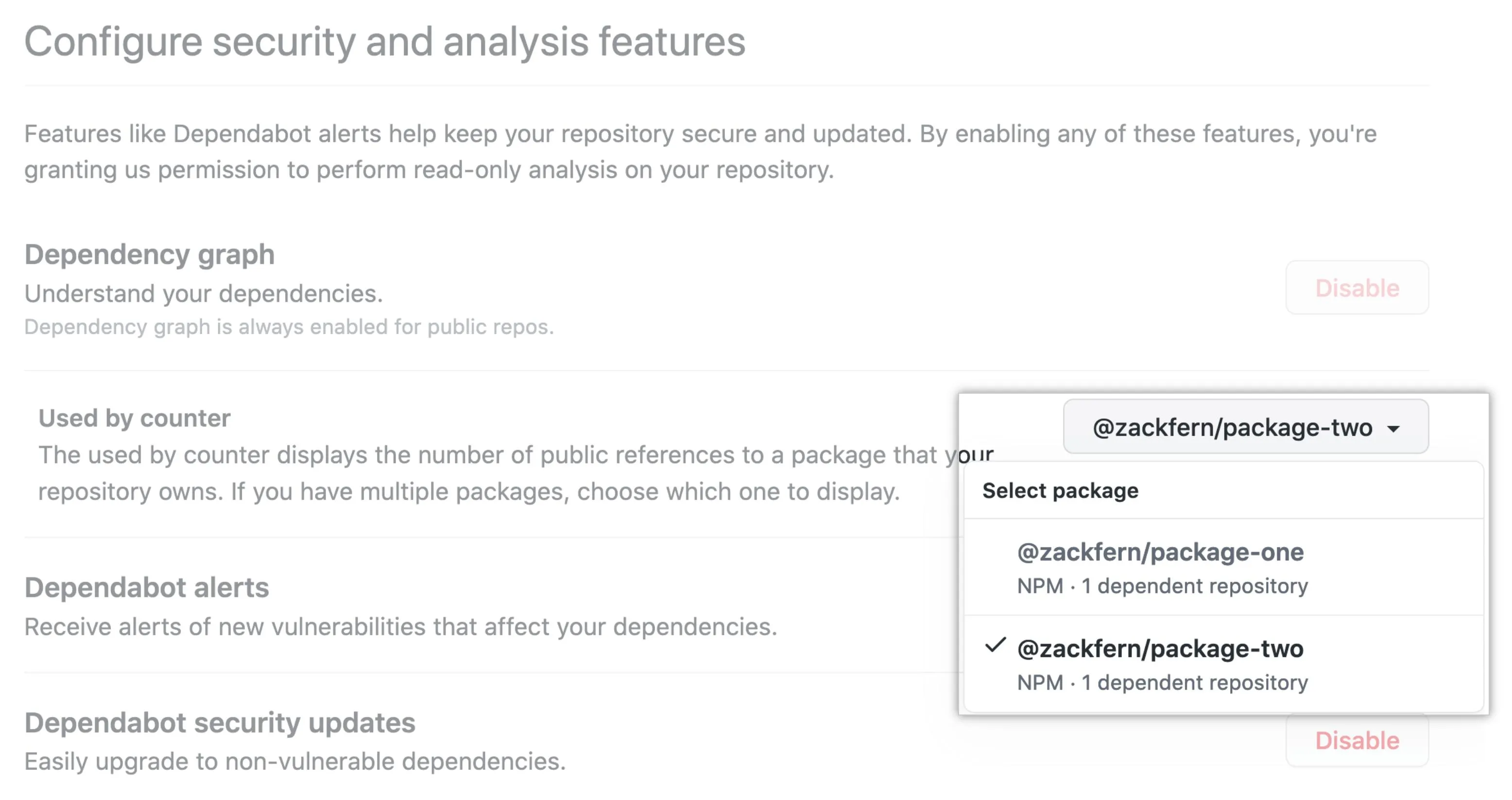The image size is (1512, 800).
Task: Disable Dependabot security updates
Action: coord(1357,740)
